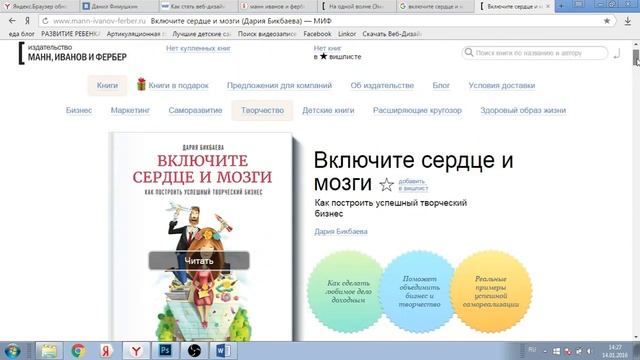Open the 'РАЗВИТИЕ РЕБЕНКА' bookmark
Viewport: 640px width, 360px height.
70,34
